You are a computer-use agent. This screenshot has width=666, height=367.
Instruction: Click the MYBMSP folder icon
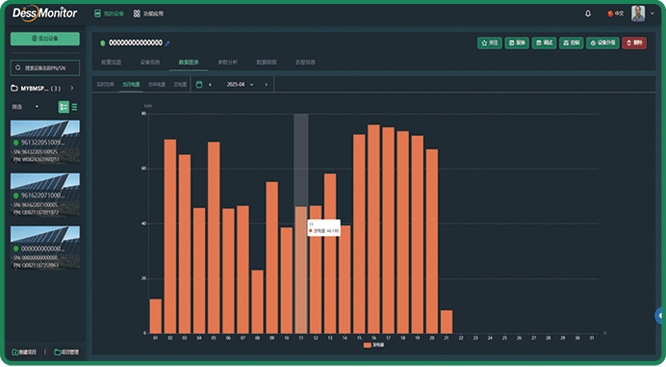click(14, 88)
